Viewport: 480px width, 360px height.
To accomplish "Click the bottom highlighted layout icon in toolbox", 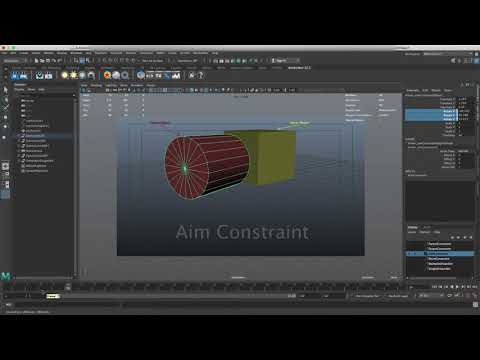I will [5, 194].
